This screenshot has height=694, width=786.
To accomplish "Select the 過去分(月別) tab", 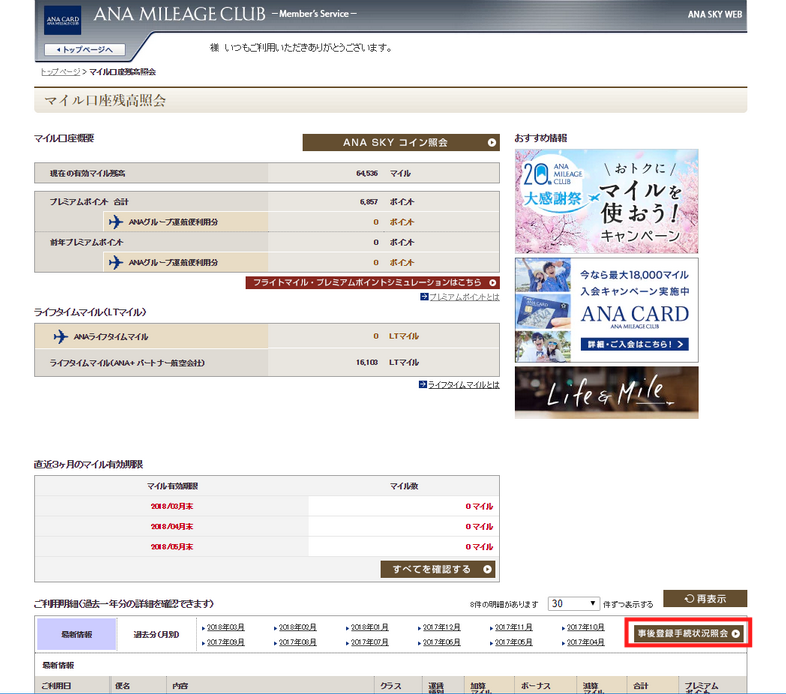I will 156,634.
